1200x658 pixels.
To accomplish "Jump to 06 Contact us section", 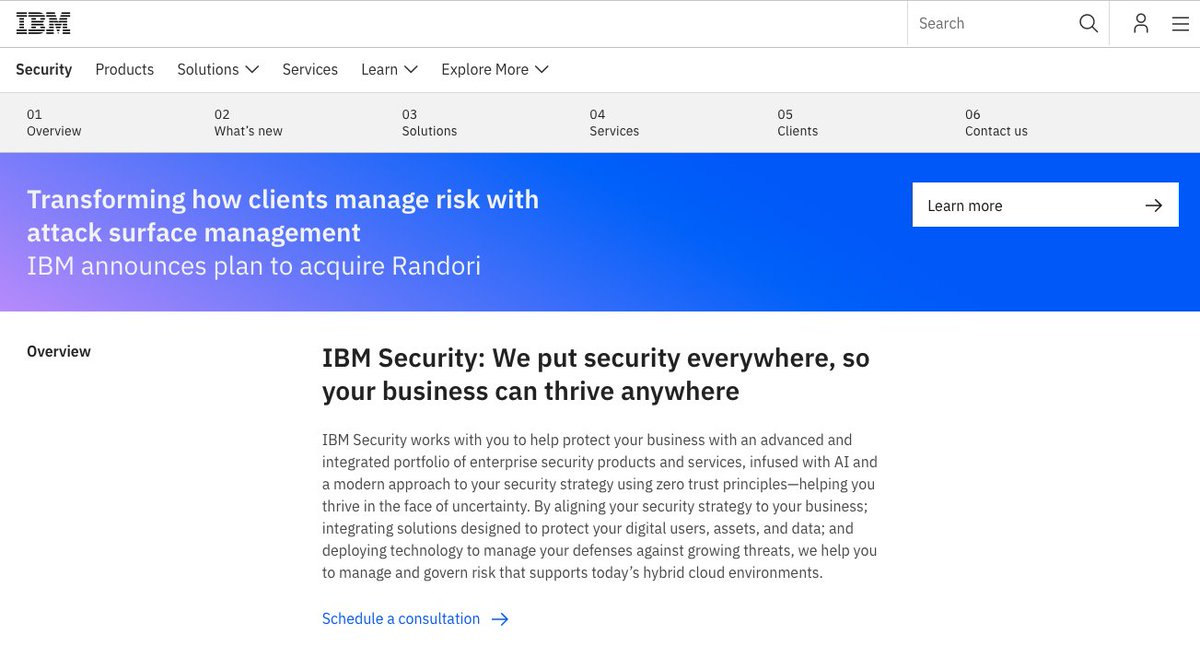I will (x=996, y=123).
